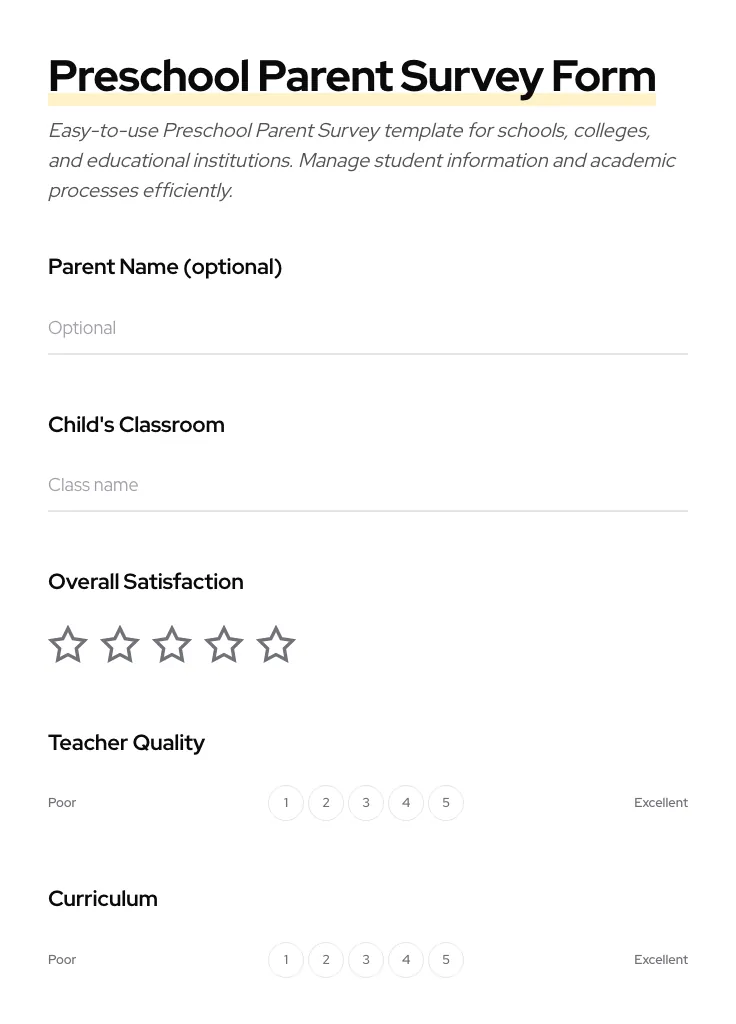Screen dimensions: 736x1024
Task: Select the fourth star under Overall Satisfaction
Action: 224,644
